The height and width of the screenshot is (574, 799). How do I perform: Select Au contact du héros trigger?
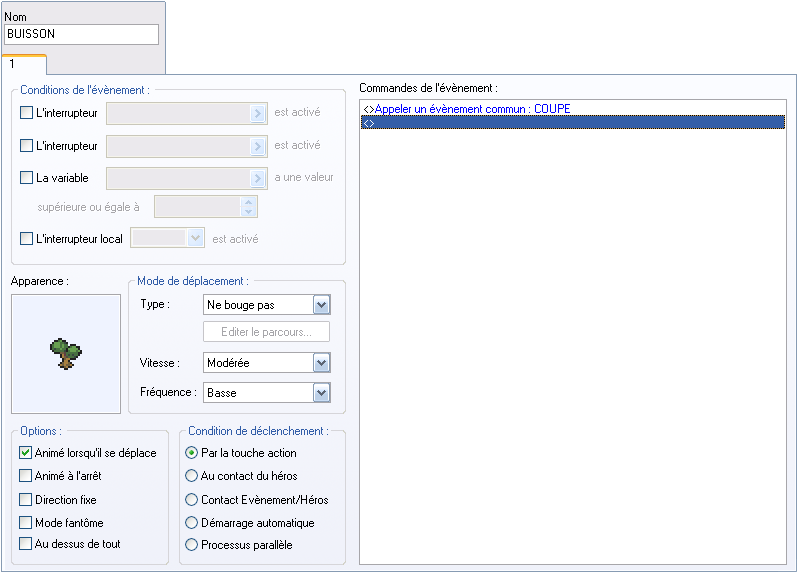click(191, 475)
